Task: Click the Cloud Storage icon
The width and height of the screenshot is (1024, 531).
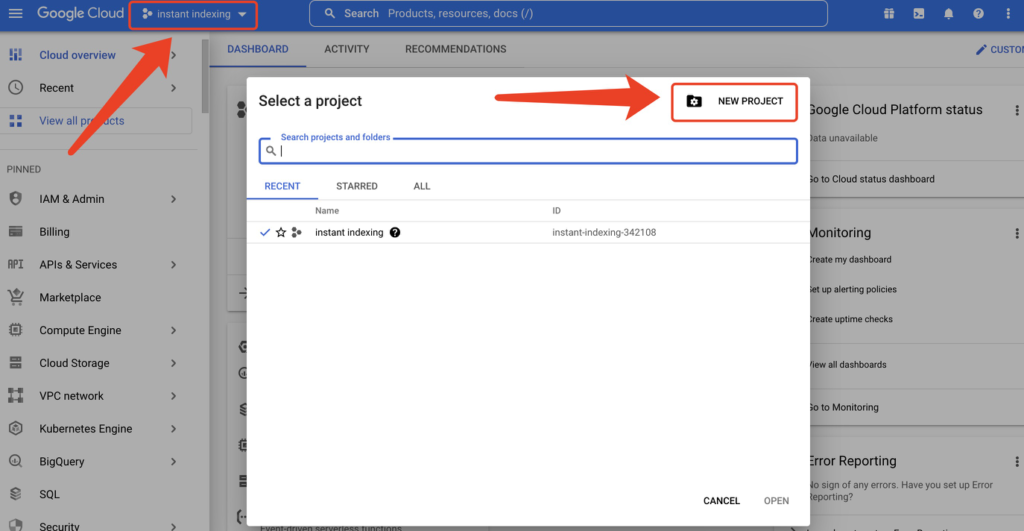Action: [x=16, y=362]
